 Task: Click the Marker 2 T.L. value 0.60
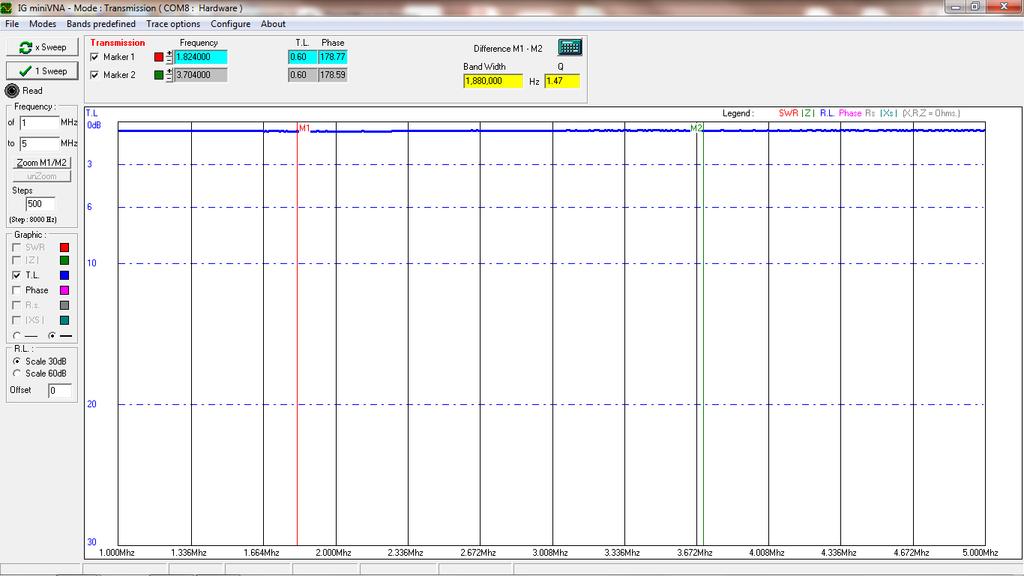(302, 75)
